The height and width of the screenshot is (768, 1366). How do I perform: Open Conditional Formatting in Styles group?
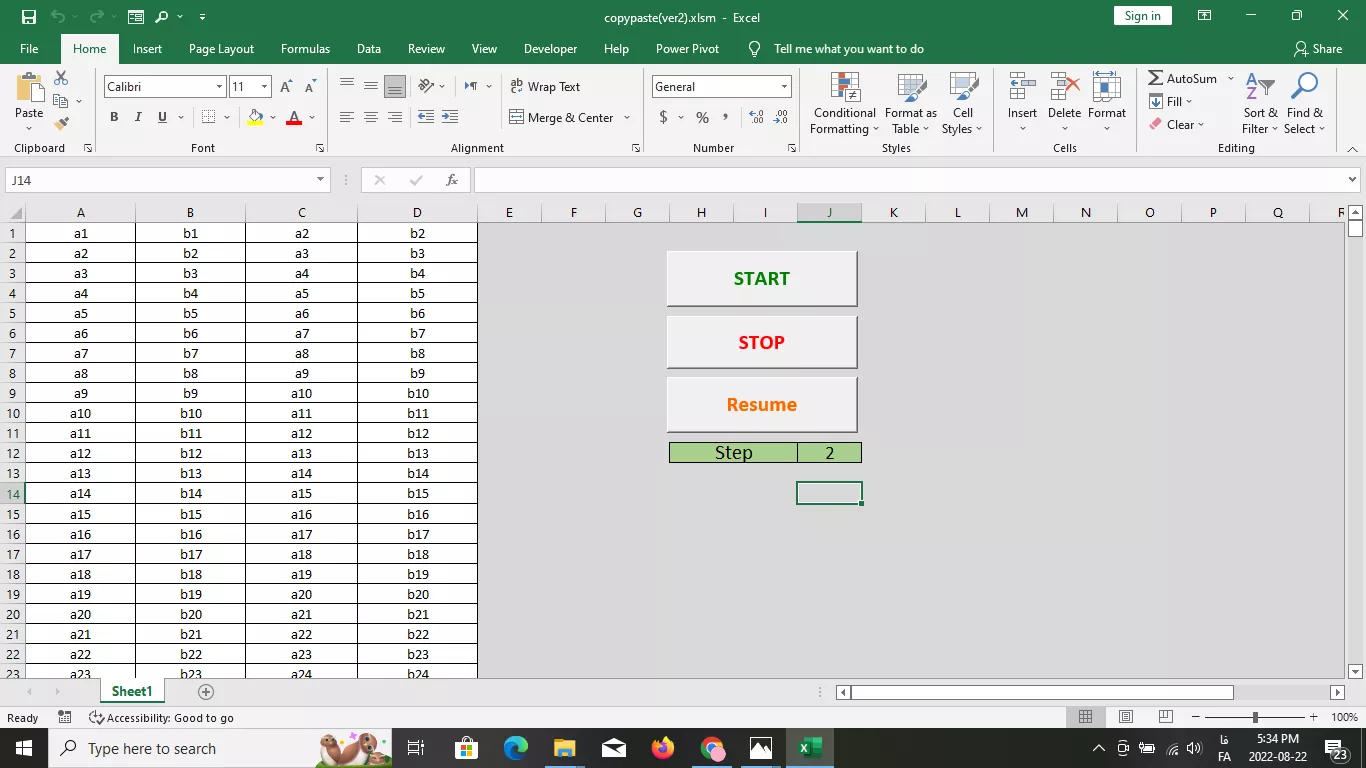[844, 103]
